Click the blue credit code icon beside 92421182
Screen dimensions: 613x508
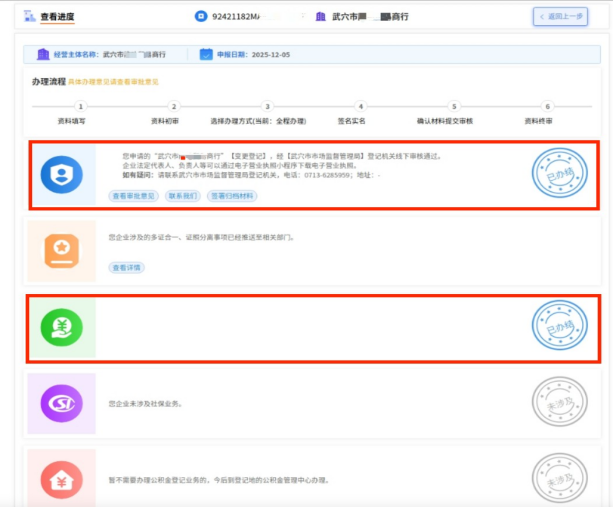point(201,16)
